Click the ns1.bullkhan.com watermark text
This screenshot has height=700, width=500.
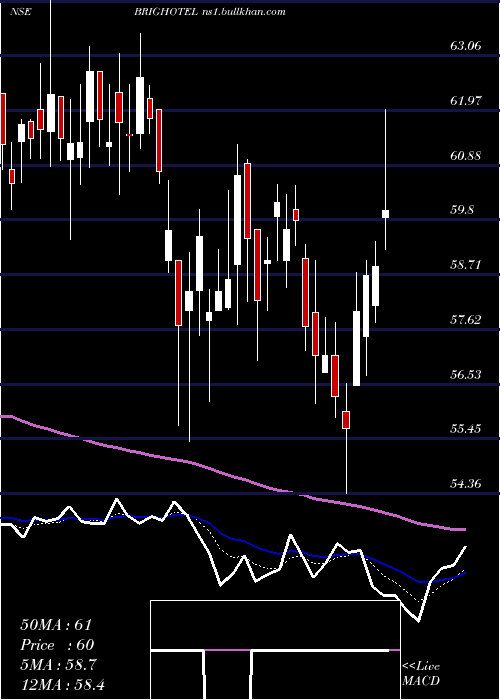(x=243, y=12)
